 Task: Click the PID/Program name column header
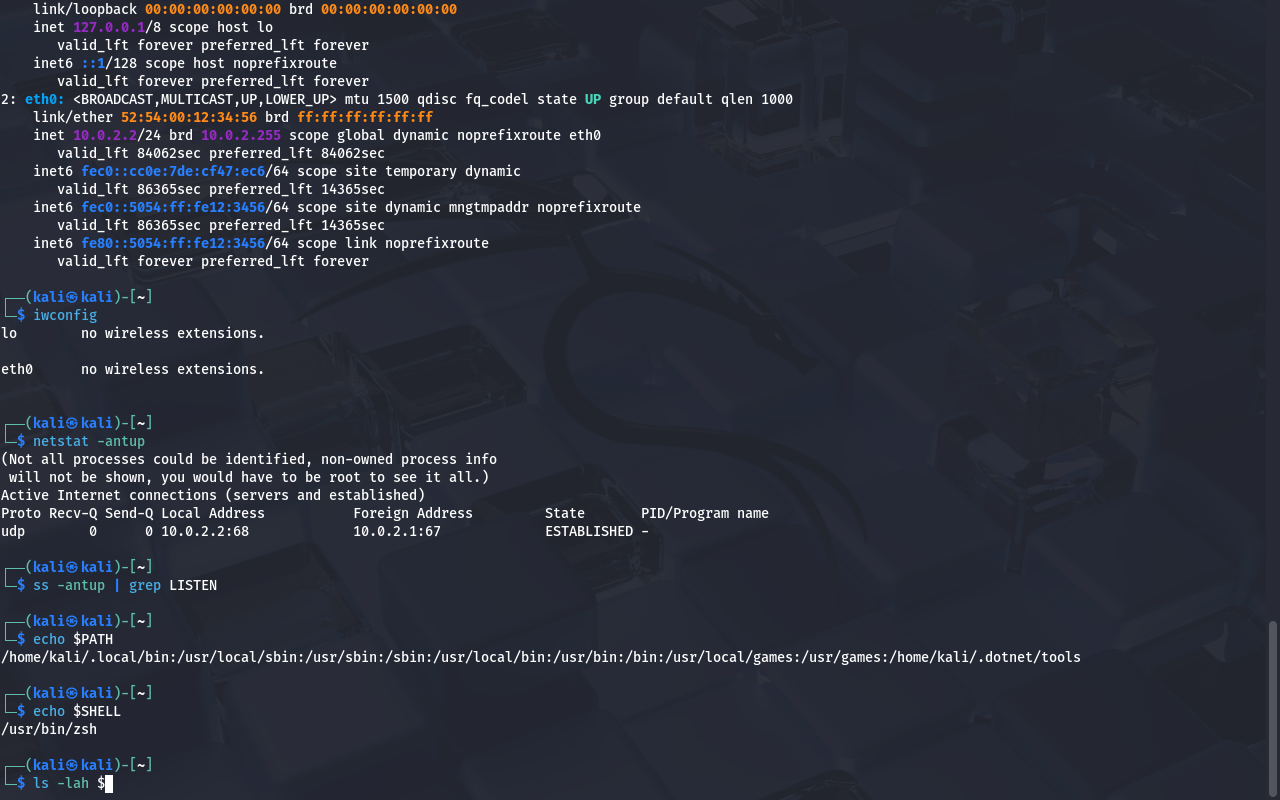[x=705, y=513]
